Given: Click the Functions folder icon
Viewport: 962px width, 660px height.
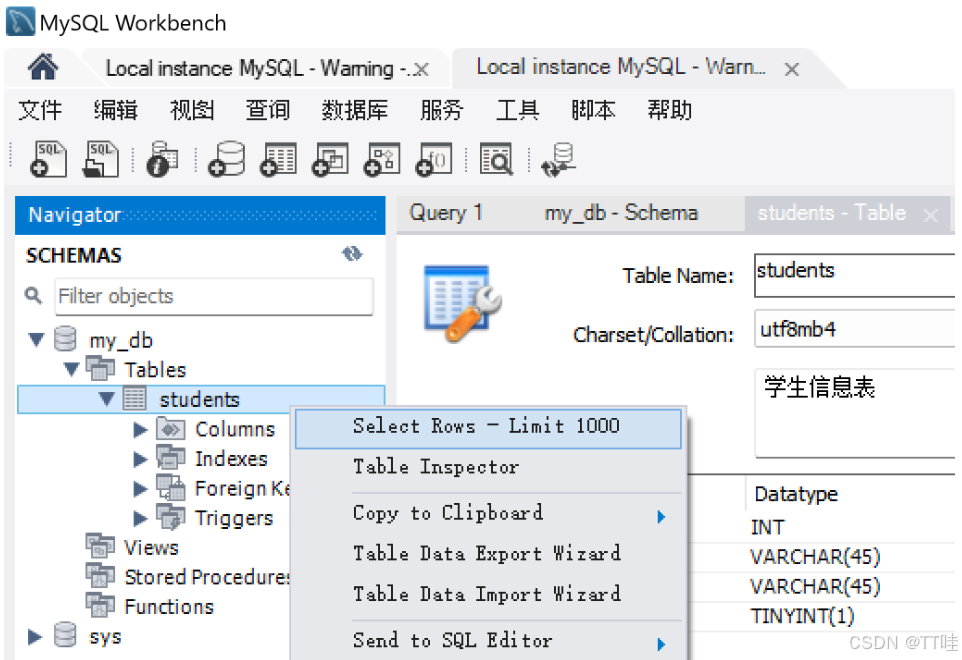Looking at the screenshot, I should 100,605.
